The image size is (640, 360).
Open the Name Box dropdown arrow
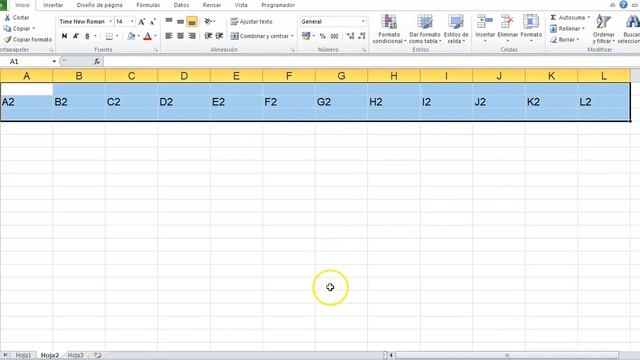(x=54, y=62)
